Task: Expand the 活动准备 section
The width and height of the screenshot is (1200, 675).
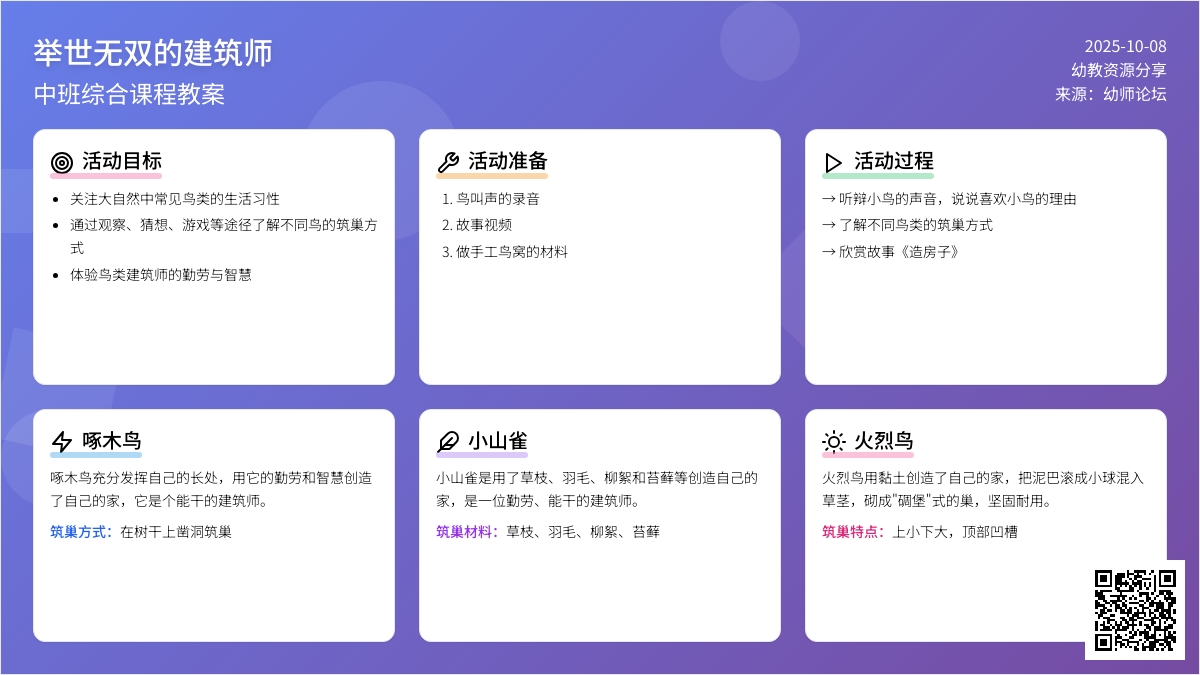Action: [x=600, y=255]
